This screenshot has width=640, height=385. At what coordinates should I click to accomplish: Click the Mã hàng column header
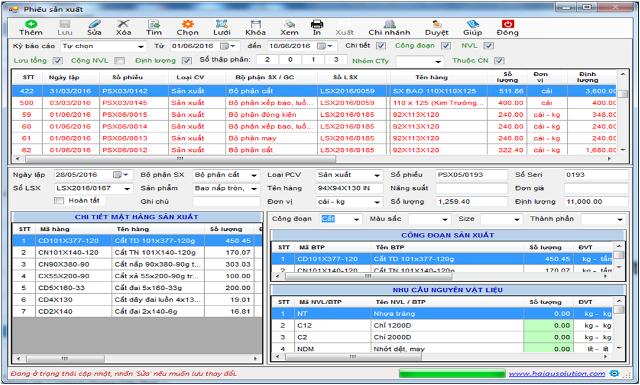tap(55, 229)
